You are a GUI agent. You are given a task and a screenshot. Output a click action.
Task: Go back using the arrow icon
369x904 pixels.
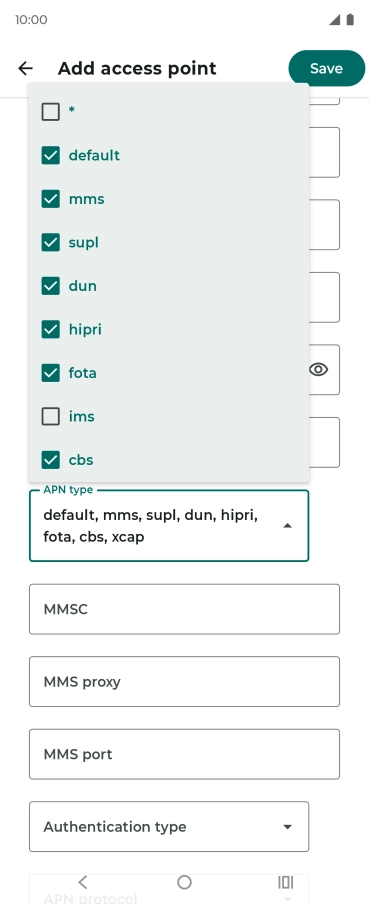coord(25,69)
